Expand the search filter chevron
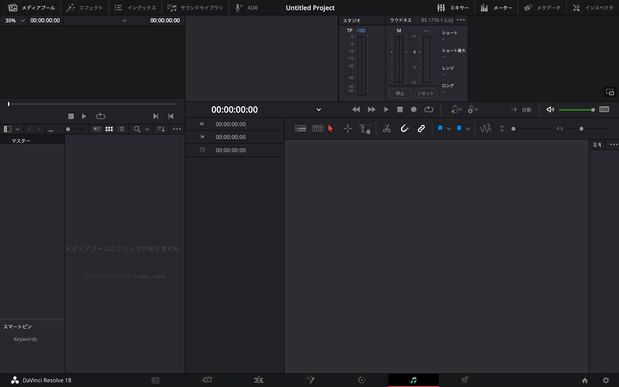Image resolution: width=619 pixels, height=387 pixels. (147, 129)
